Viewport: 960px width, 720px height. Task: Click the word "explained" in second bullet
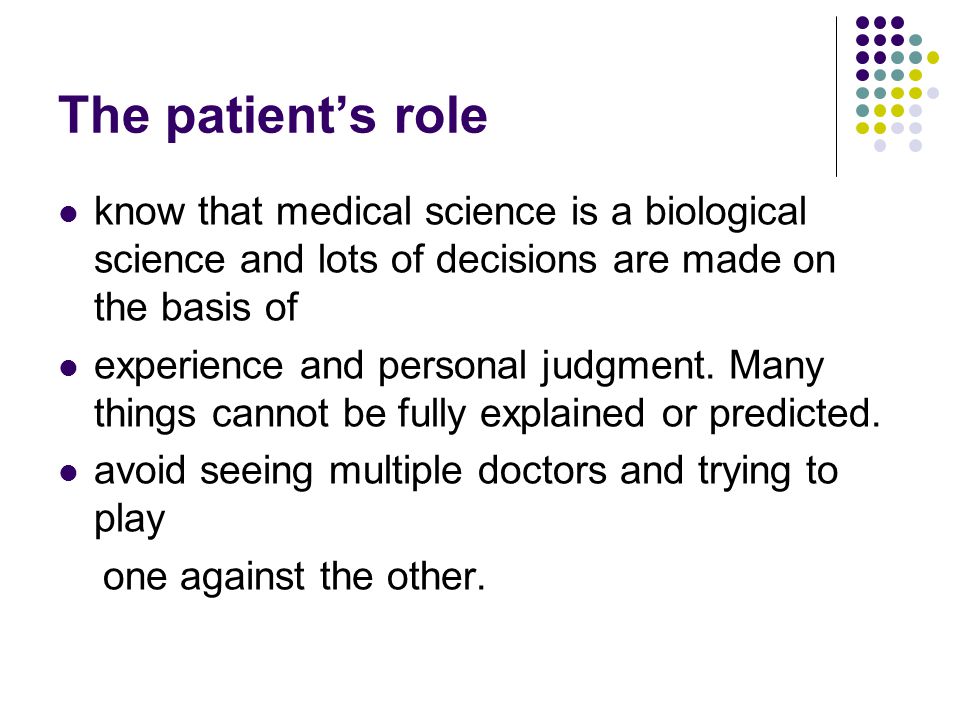click(562, 416)
